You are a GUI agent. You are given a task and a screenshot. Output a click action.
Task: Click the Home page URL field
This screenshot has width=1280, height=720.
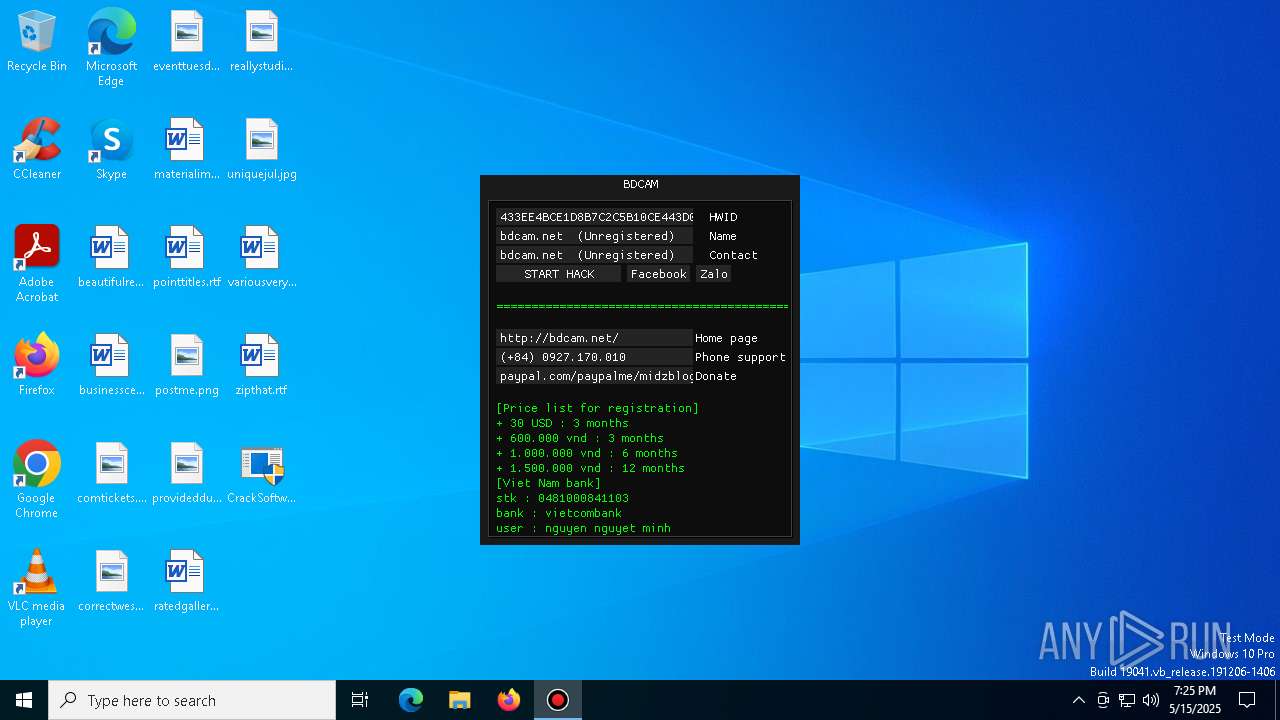[x=594, y=338]
